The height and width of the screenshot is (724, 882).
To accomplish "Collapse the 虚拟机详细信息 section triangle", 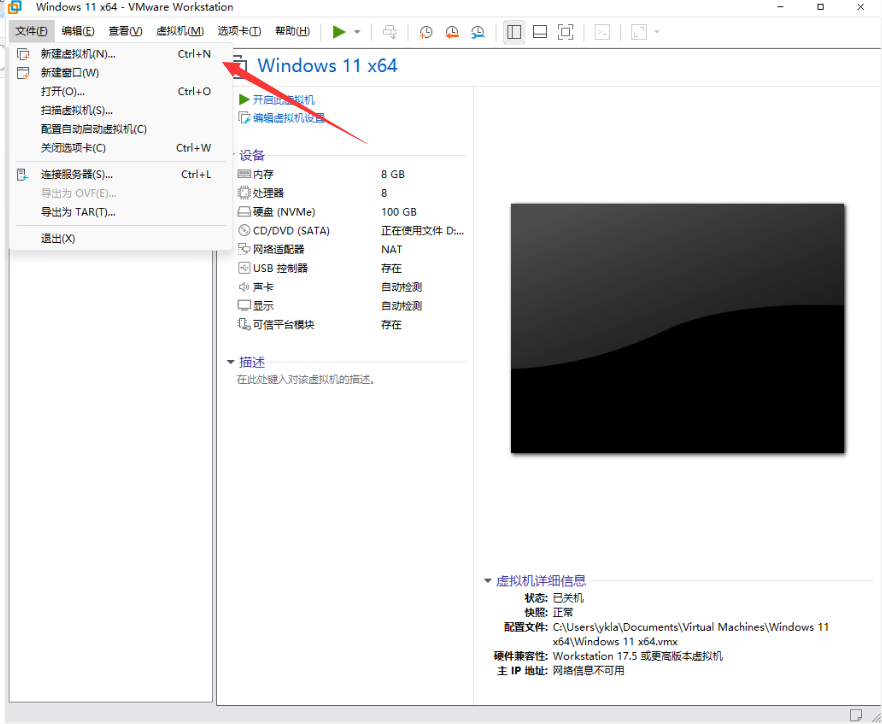I will point(488,581).
